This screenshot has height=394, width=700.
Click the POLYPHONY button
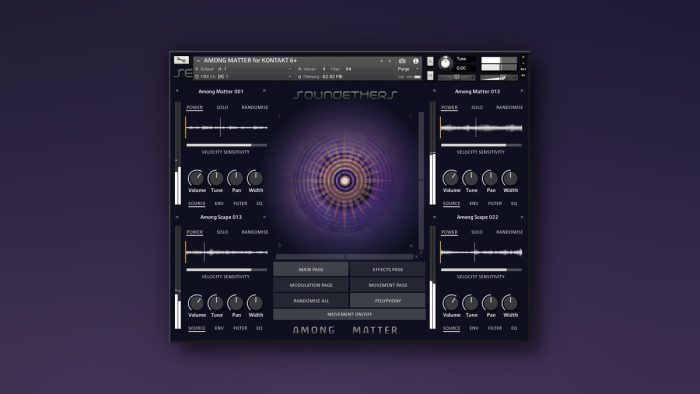(x=388, y=301)
